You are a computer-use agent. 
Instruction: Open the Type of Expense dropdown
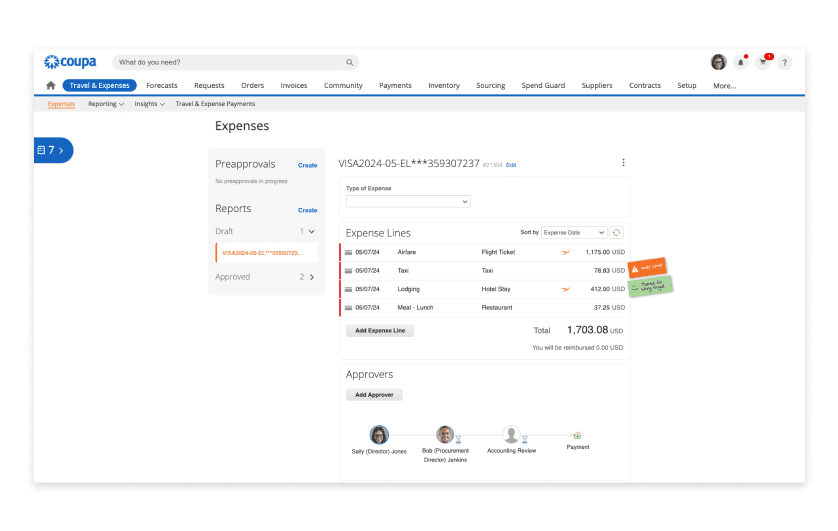pyautogui.click(x=408, y=201)
